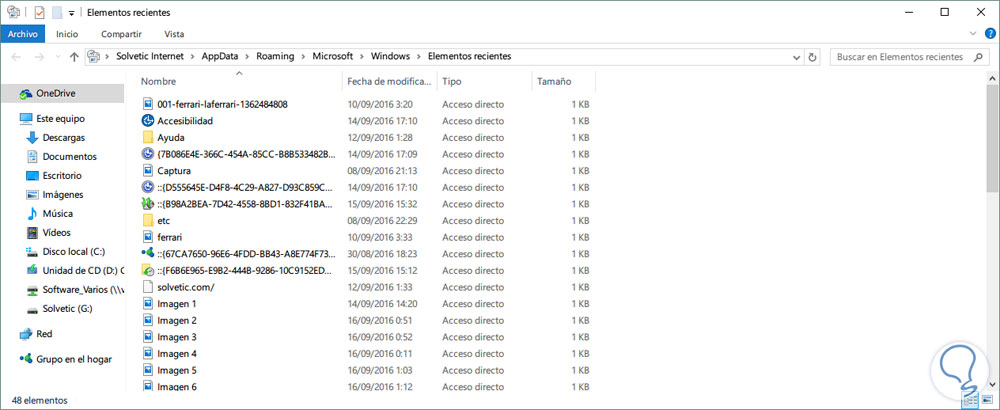The image size is (1000, 410).
Task: Click the Software_Varios network drive icon
Action: pyautogui.click(x=33, y=290)
